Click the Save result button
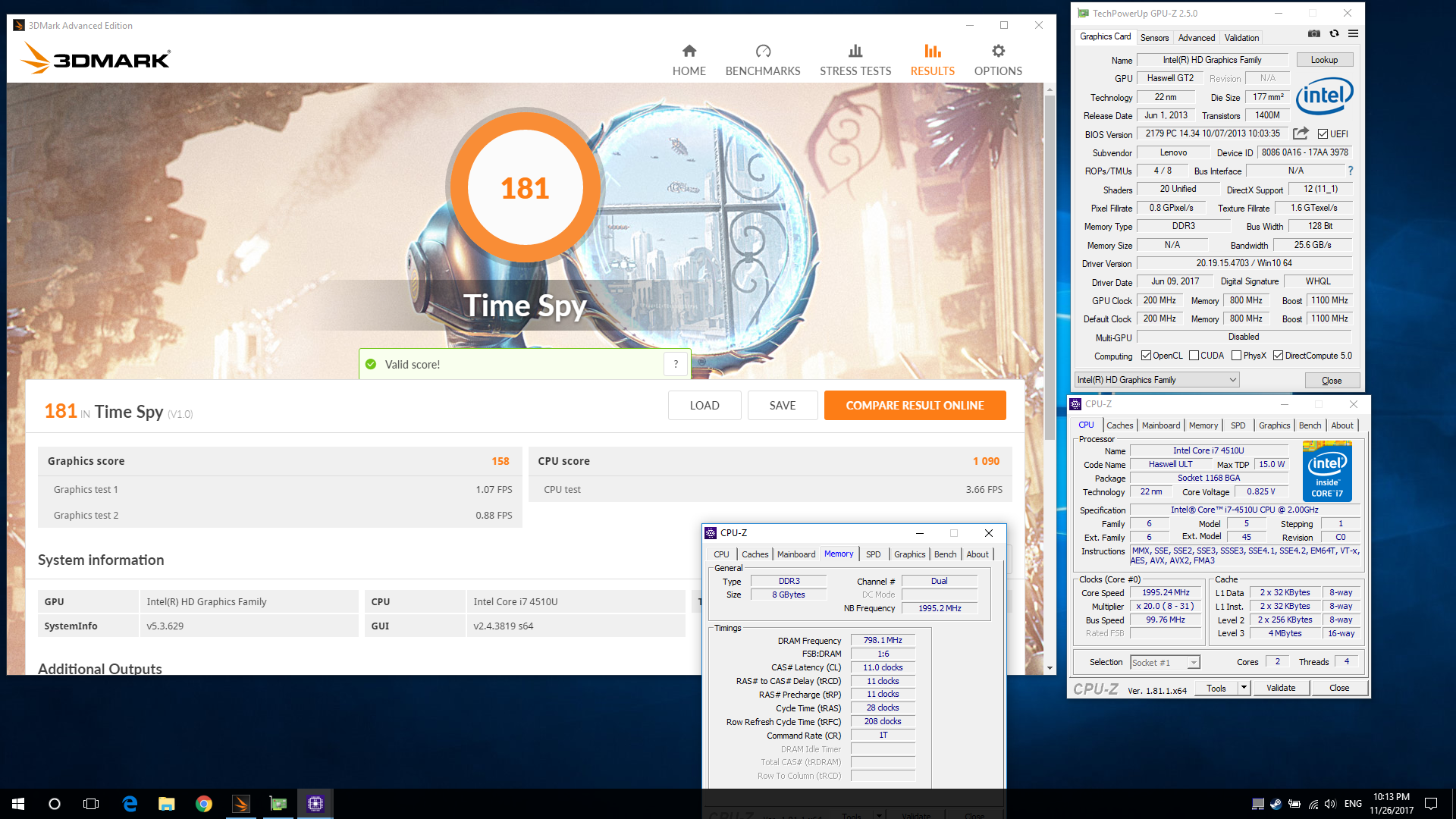This screenshot has width=1456, height=819. pos(782,405)
